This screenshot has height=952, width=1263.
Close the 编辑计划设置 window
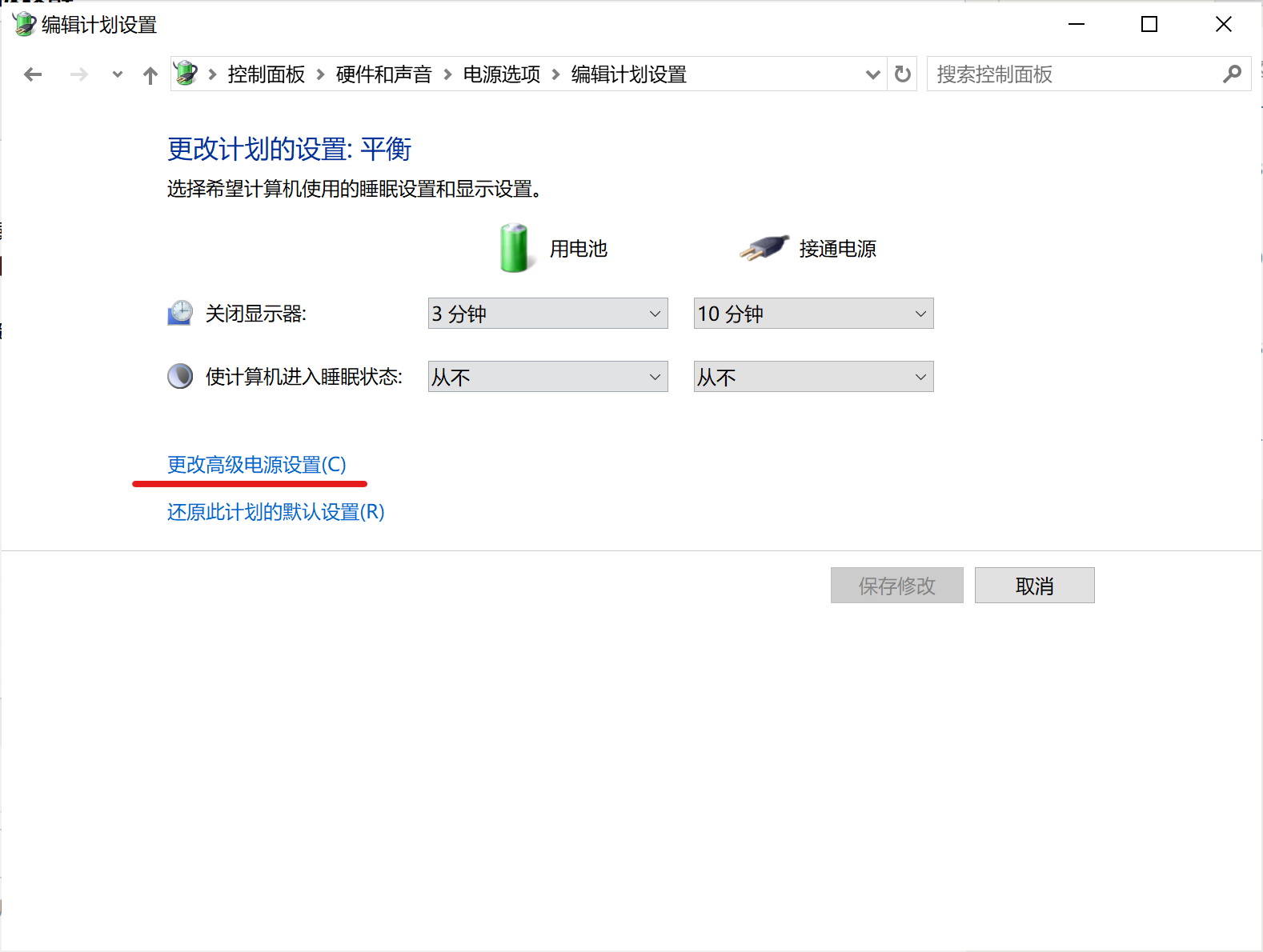1224,24
